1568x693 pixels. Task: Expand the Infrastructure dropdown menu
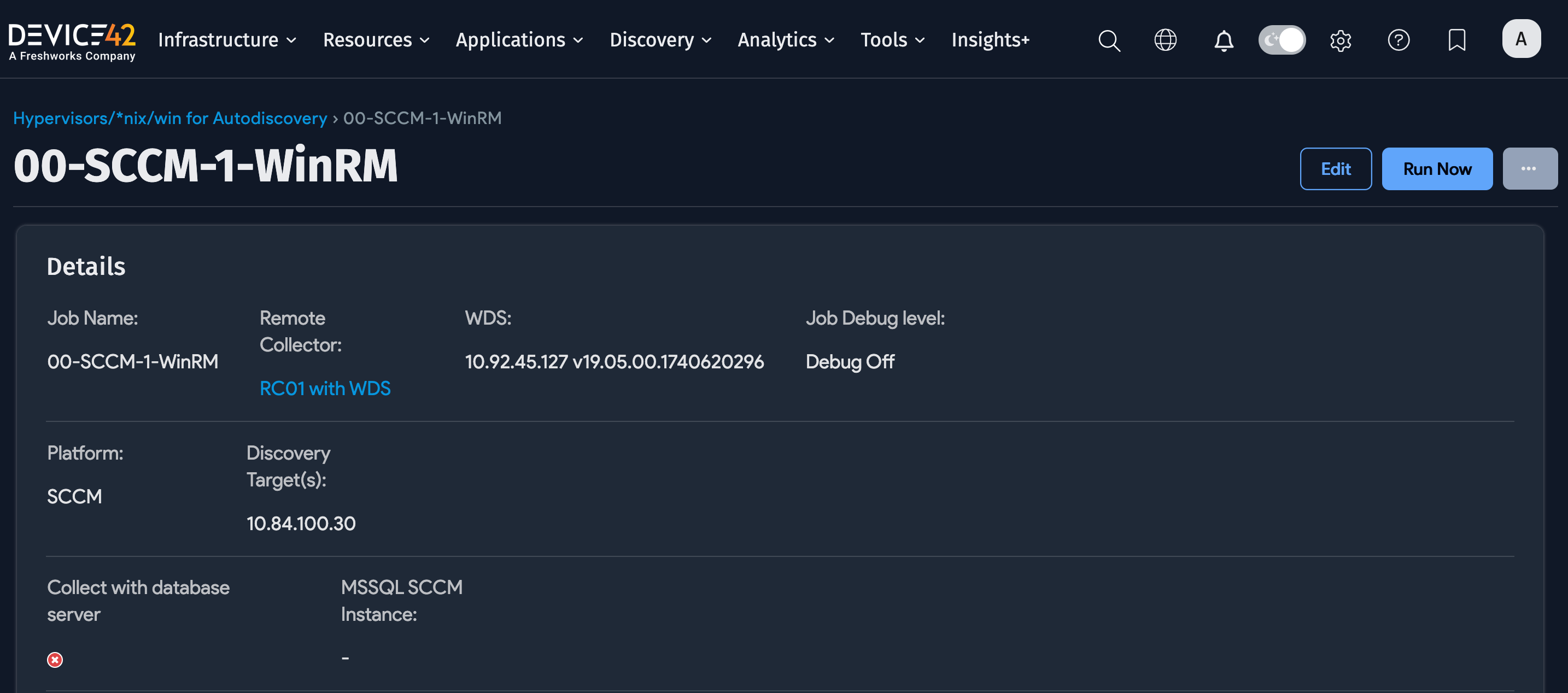pyautogui.click(x=227, y=40)
